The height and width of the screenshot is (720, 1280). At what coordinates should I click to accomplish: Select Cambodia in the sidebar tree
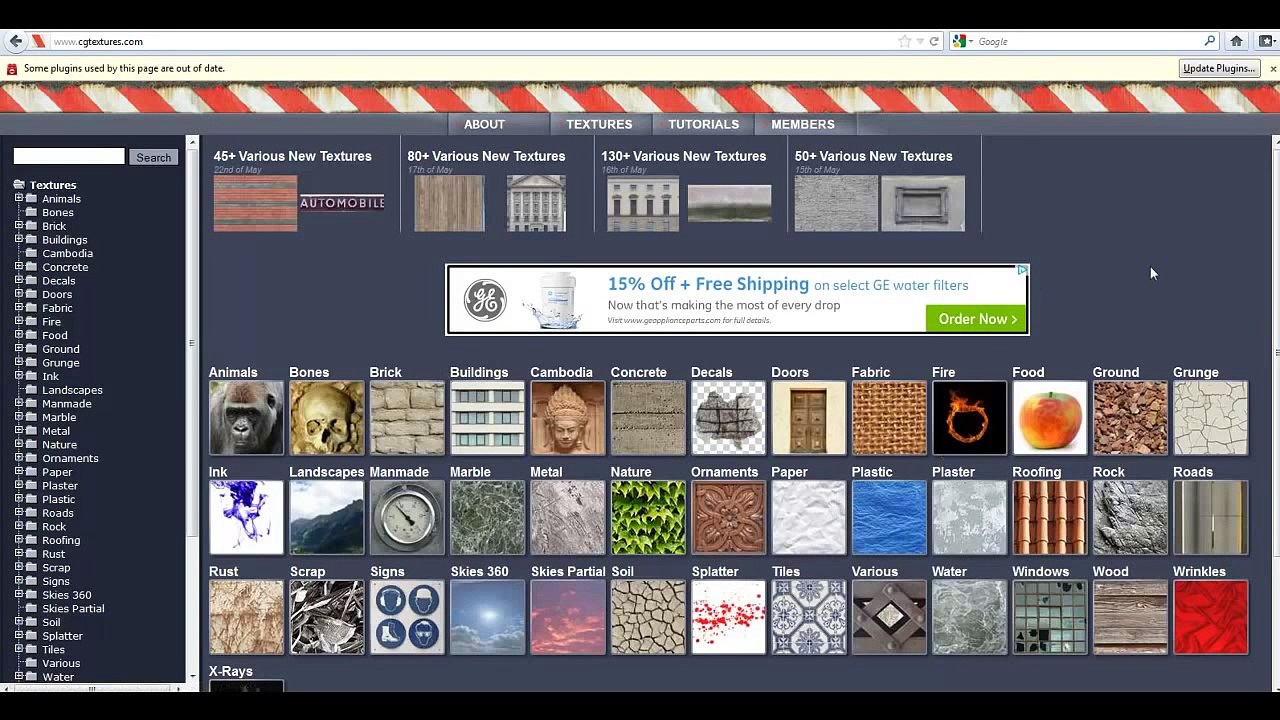pos(67,253)
